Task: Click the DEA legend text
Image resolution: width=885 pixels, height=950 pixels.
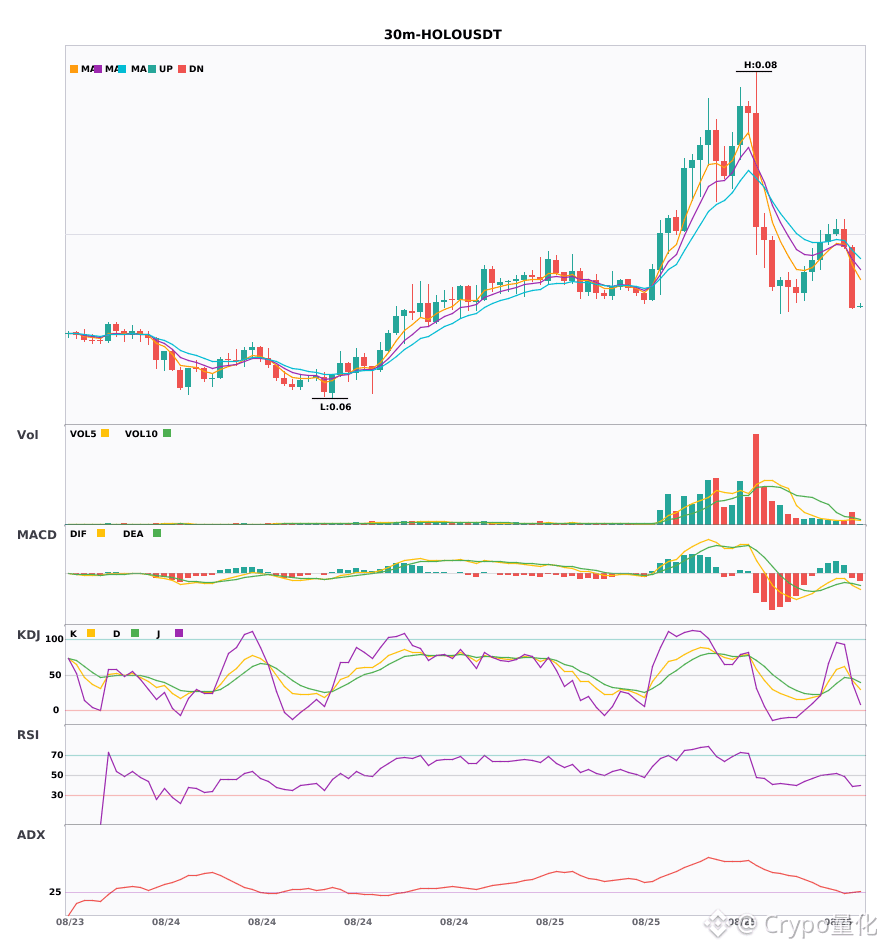Action: coord(133,534)
